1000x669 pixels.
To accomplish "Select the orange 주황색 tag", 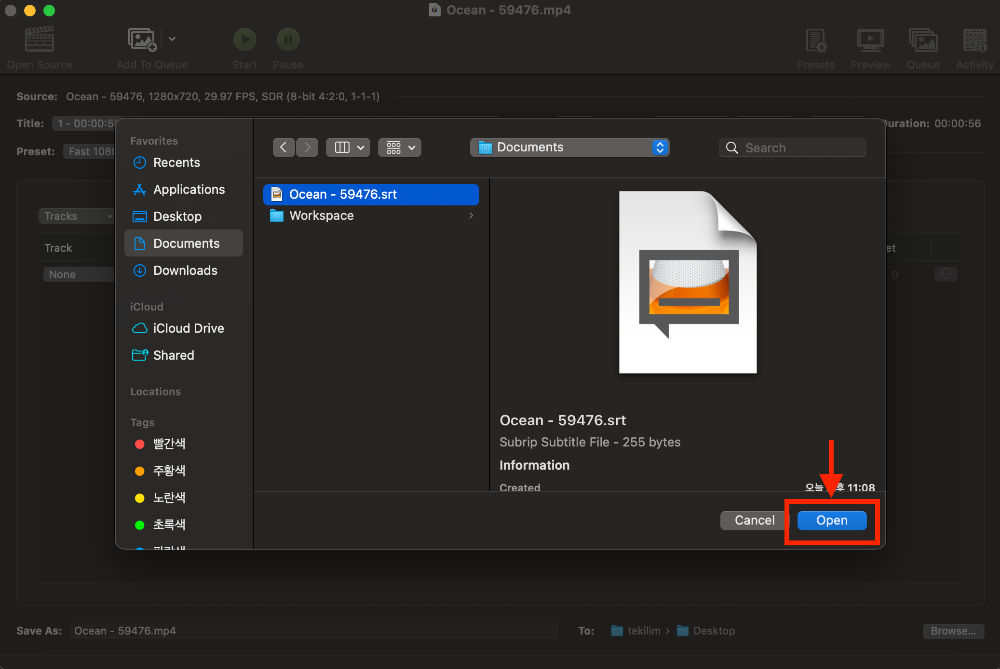I will (169, 471).
